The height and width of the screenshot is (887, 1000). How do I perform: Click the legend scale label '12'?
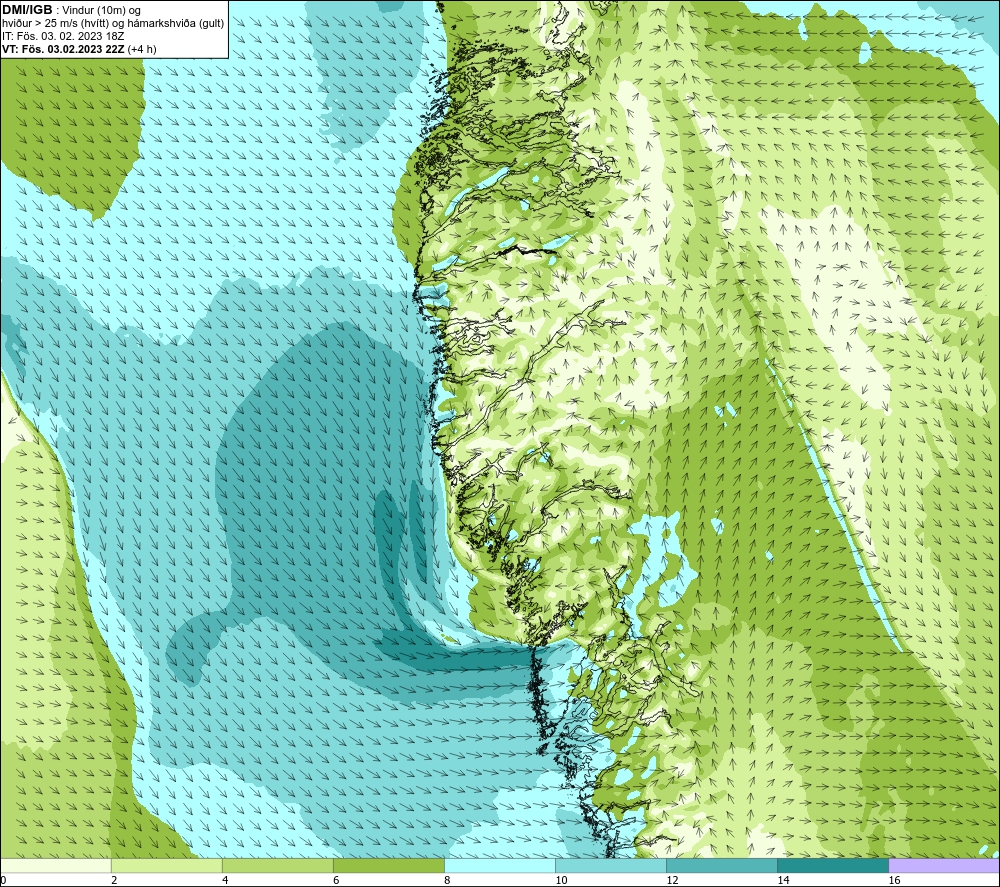pos(672,881)
